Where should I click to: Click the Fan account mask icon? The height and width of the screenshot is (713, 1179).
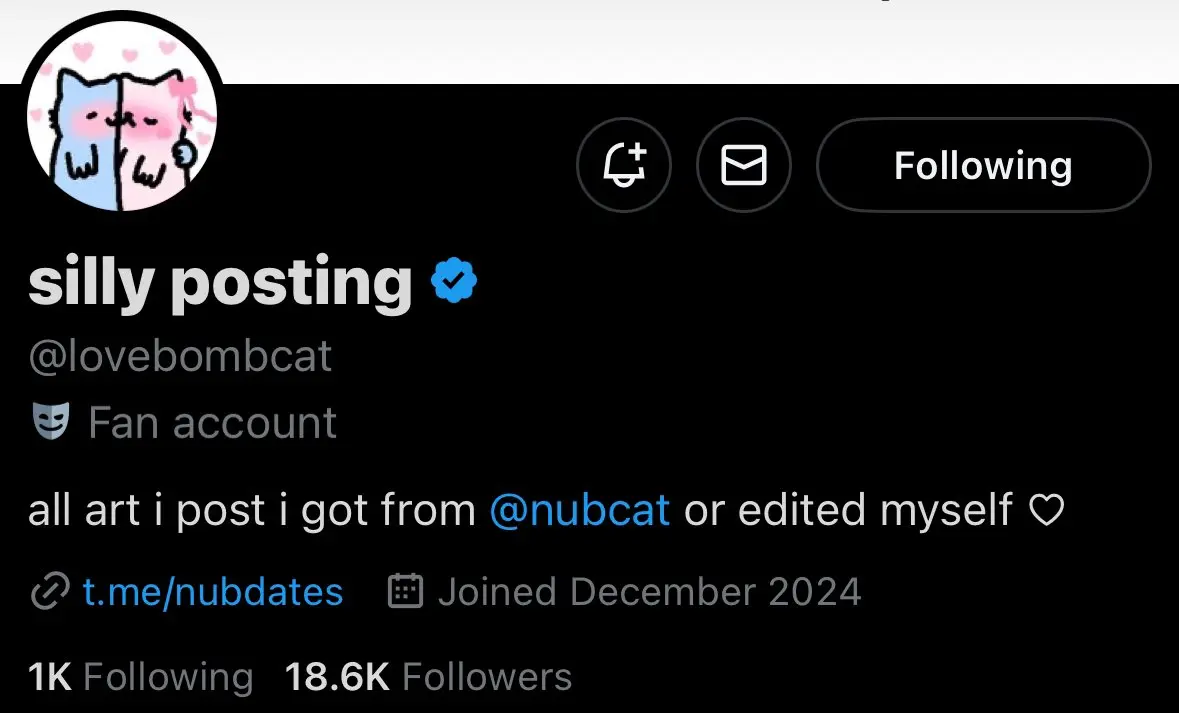pyautogui.click(x=51, y=421)
